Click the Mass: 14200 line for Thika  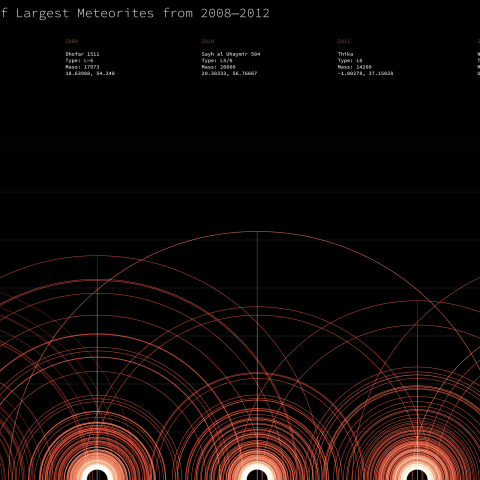click(x=355, y=67)
